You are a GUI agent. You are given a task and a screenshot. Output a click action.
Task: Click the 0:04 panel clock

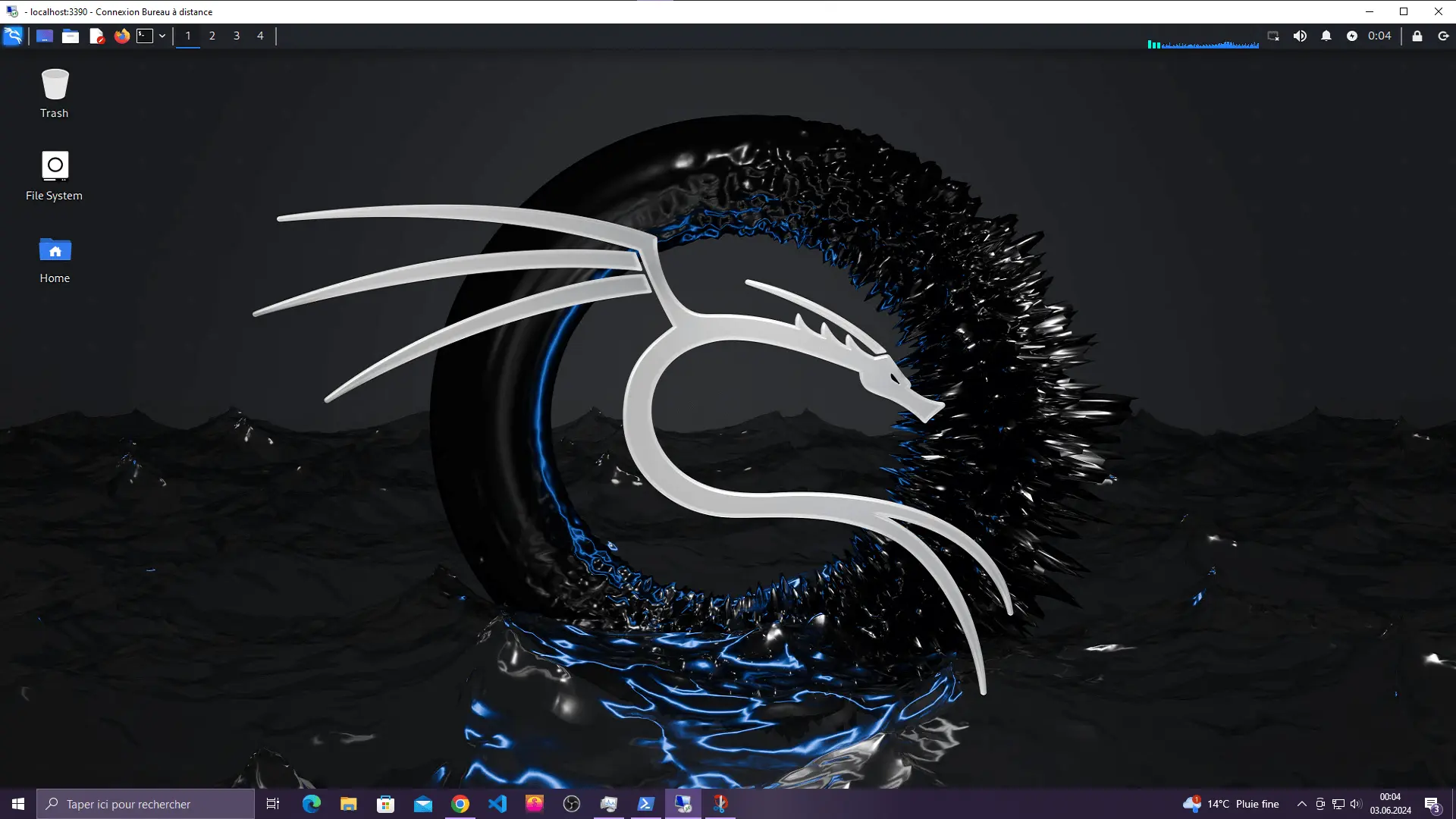(1379, 36)
